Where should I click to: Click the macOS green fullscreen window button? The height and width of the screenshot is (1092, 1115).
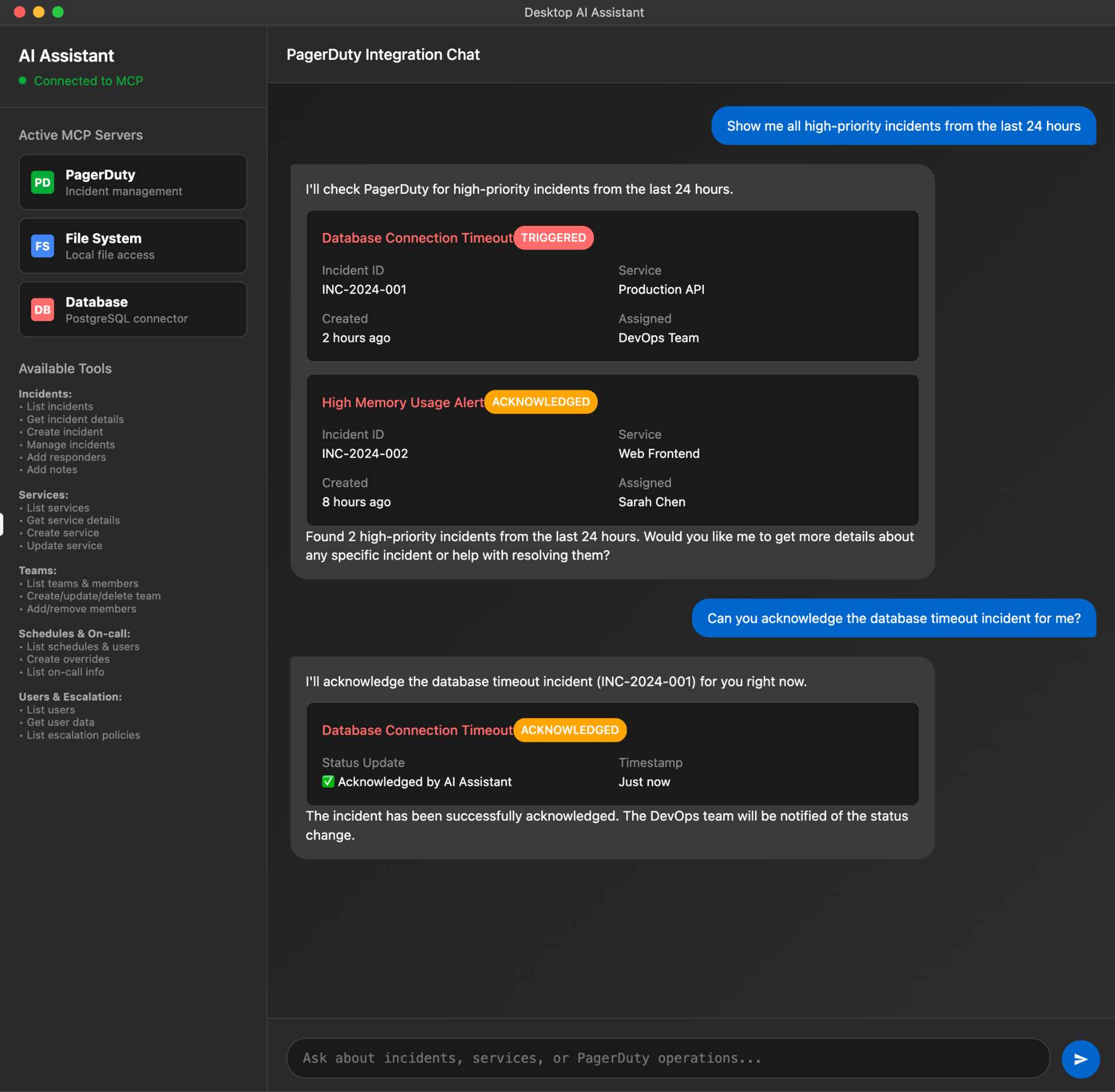click(x=58, y=12)
